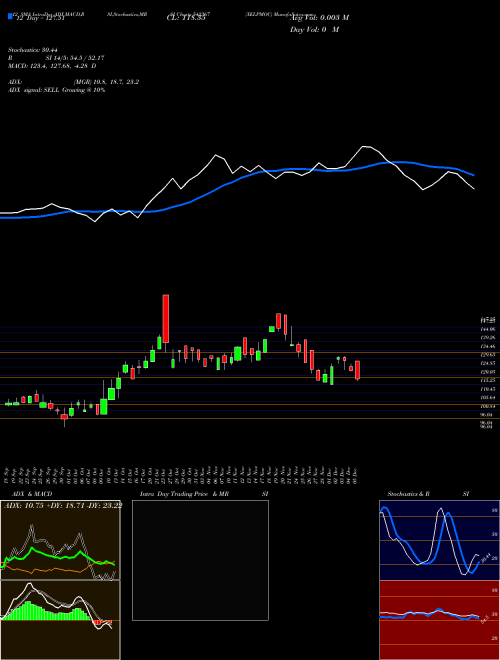
Task: Click the ADX signal: SELL Growing @ 10% text
Action: (56, 90)
